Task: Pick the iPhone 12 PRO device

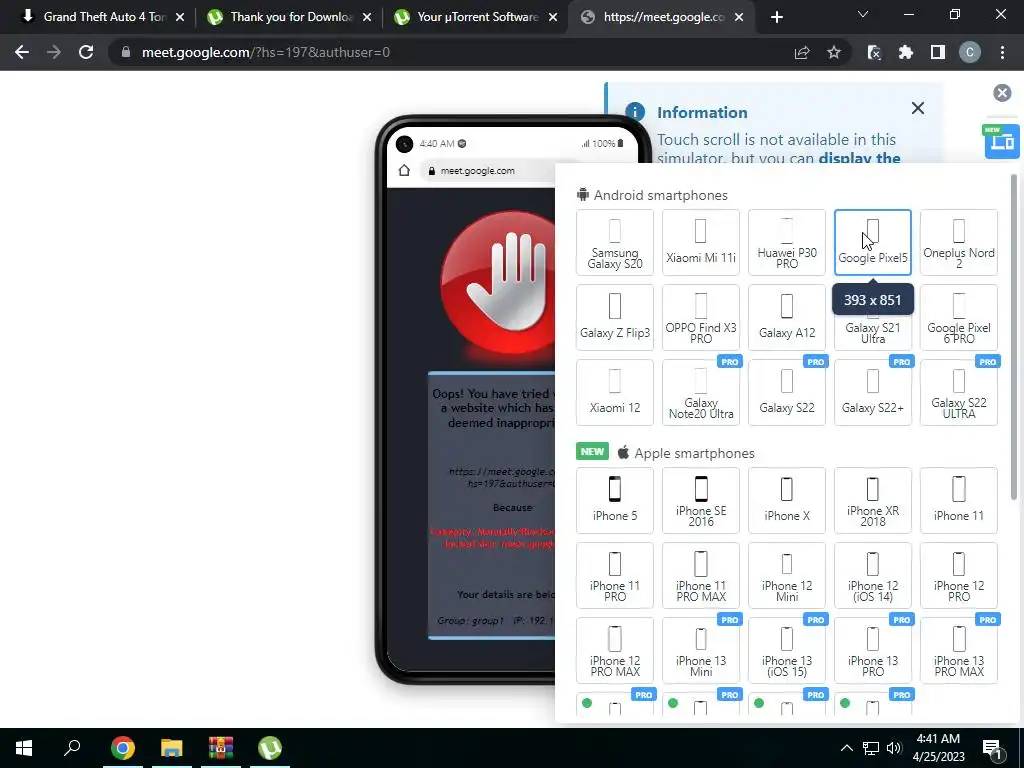Action: tap(959, 575)
